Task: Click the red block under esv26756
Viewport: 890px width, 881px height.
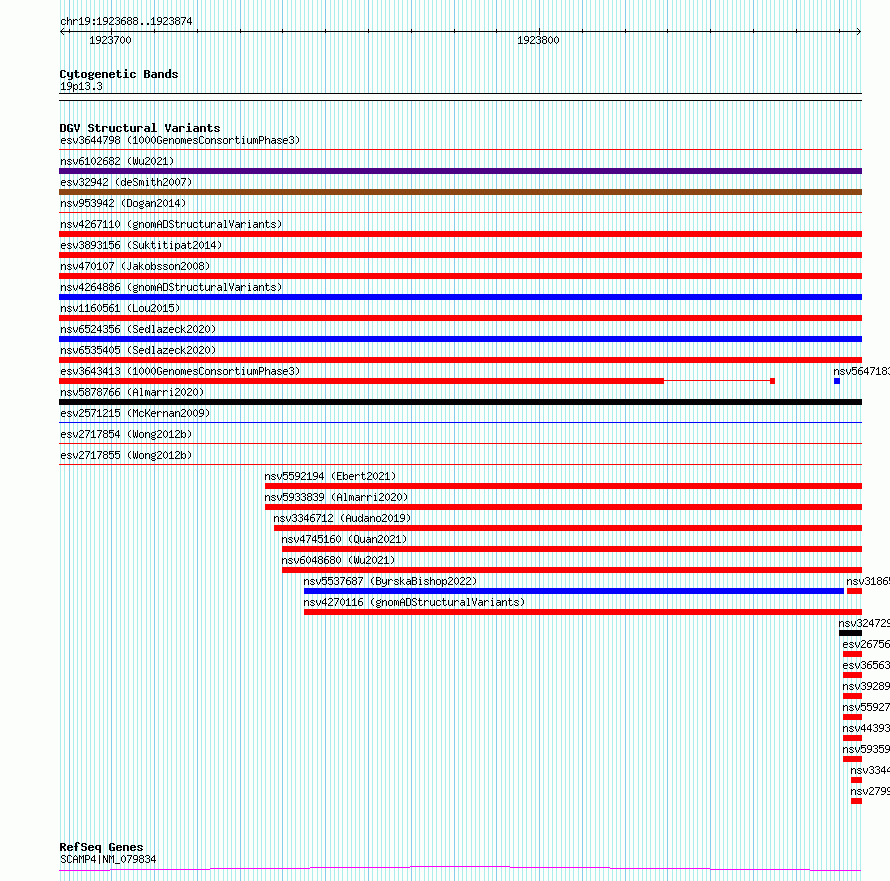Action: tap(853, 654)
